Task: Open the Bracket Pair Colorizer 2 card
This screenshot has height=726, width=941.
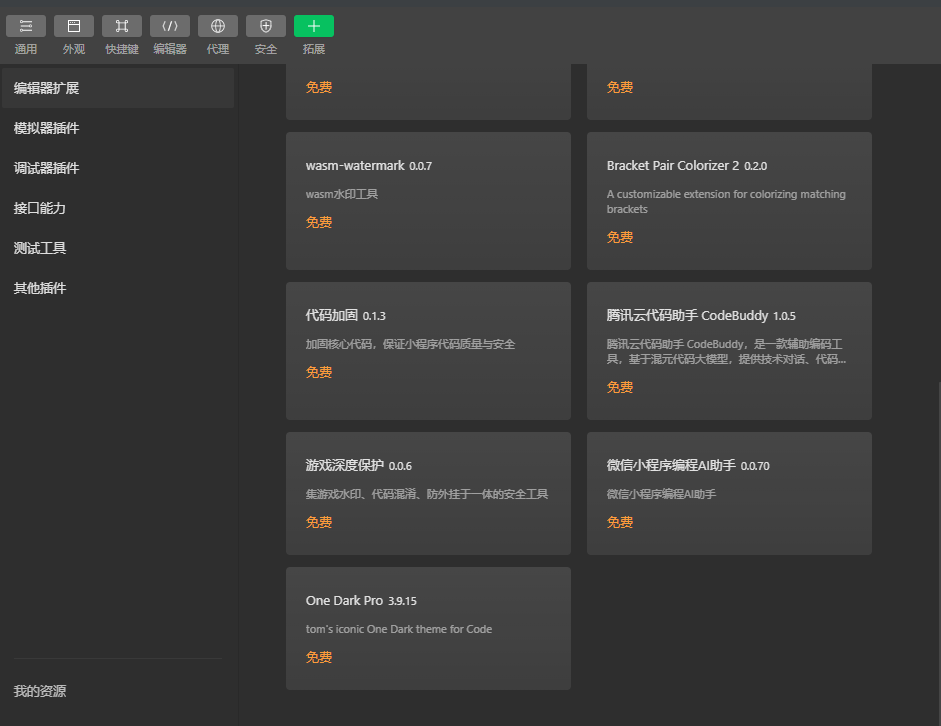Action: click(x=729, y=201)
